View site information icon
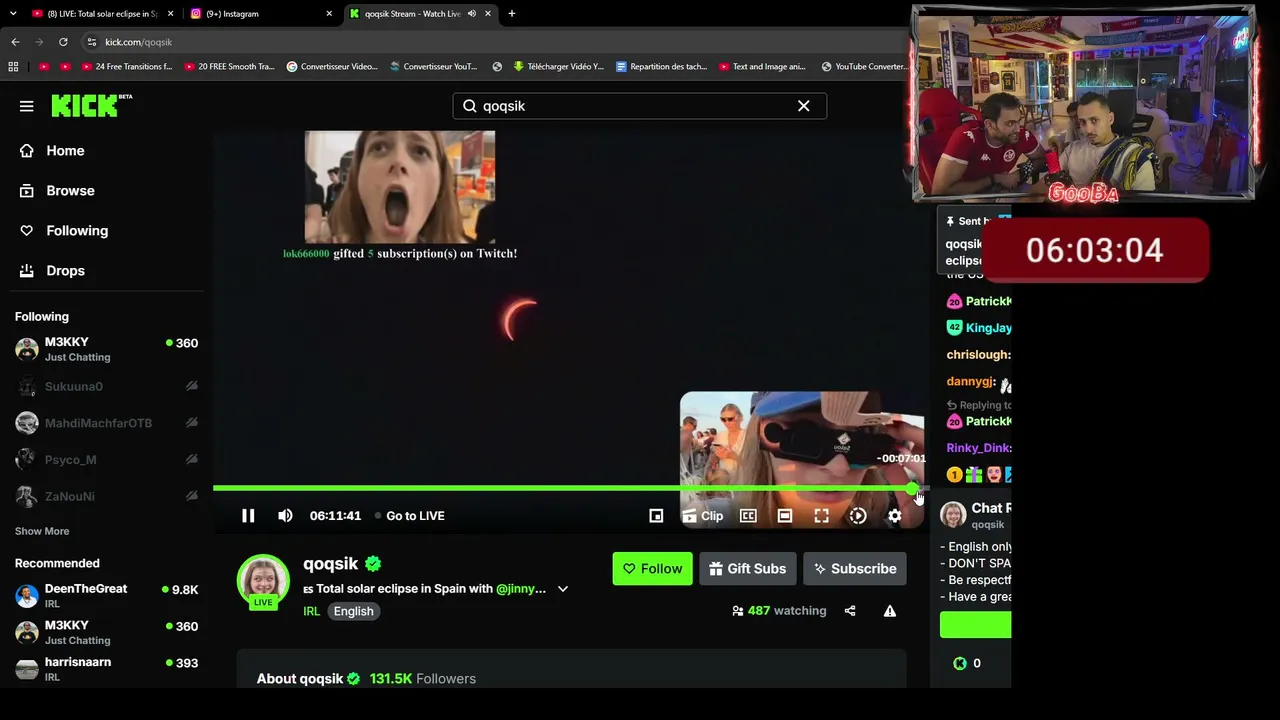Image resolution: width=1280 pixels, height=720 pixels. (x=92, y=42)
